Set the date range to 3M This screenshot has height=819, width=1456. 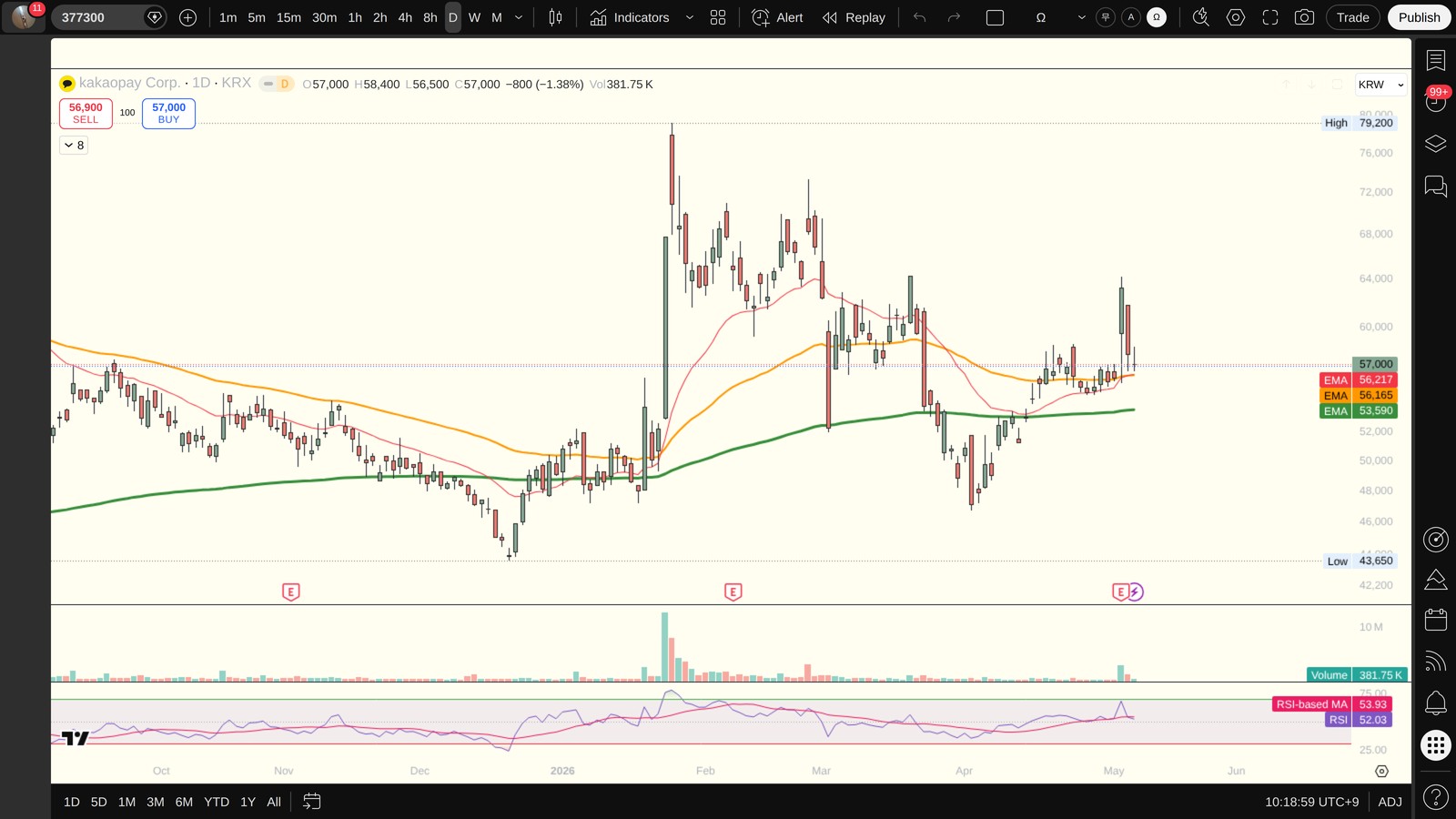(156, 802)
